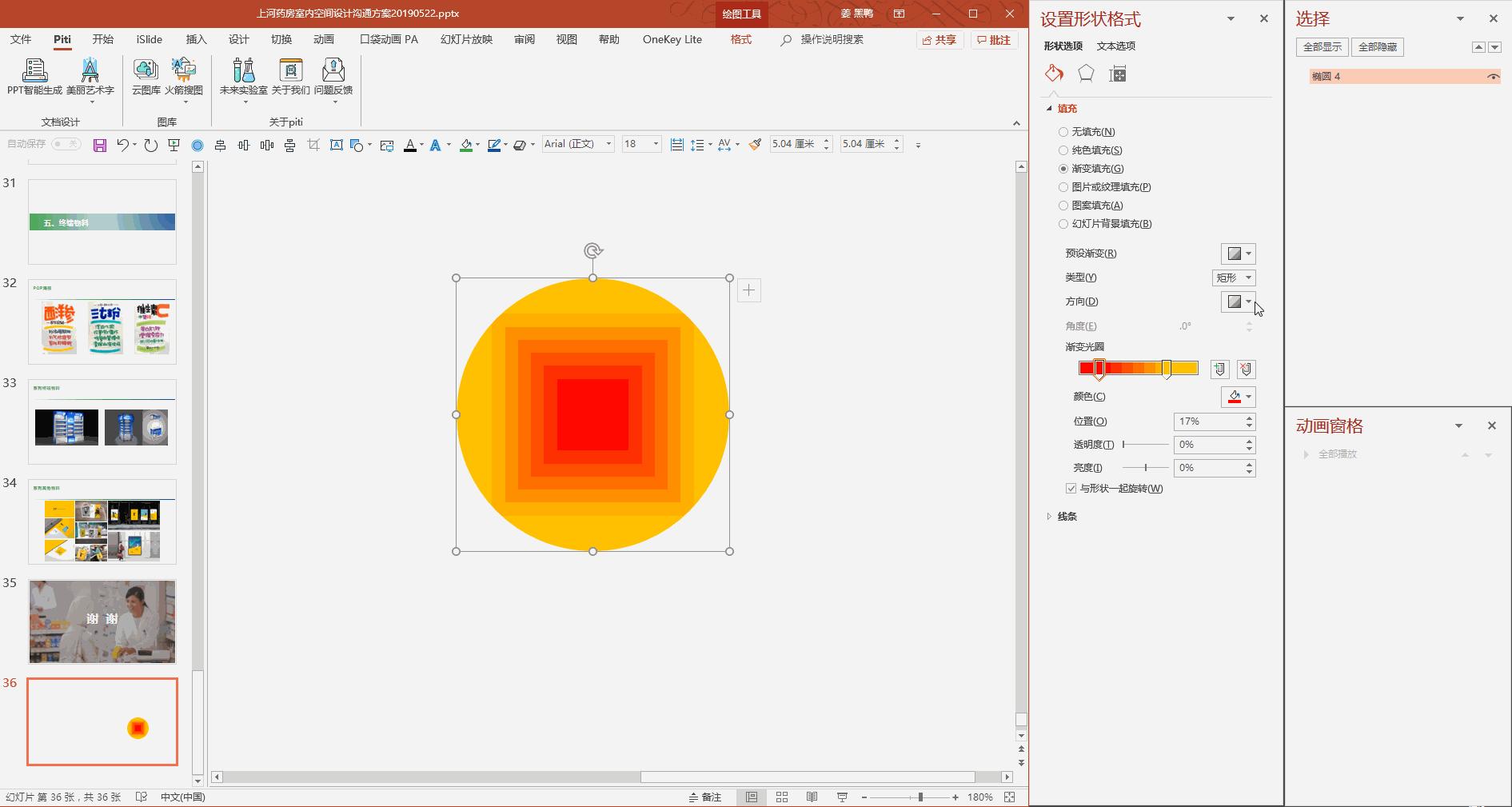This screenshot has height=807, width=1512.
Task: Expand the 线条 line section
Action: (1067, 517)
